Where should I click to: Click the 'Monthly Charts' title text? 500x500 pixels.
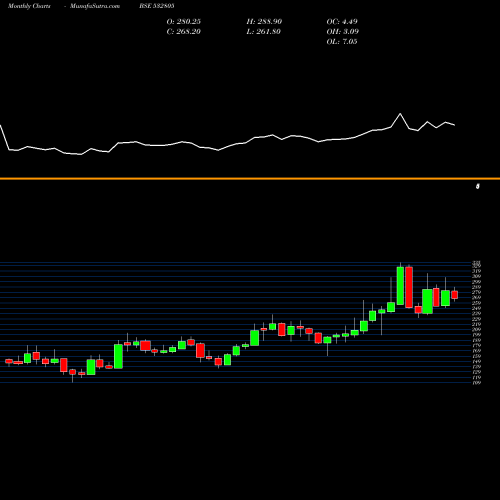29,6
